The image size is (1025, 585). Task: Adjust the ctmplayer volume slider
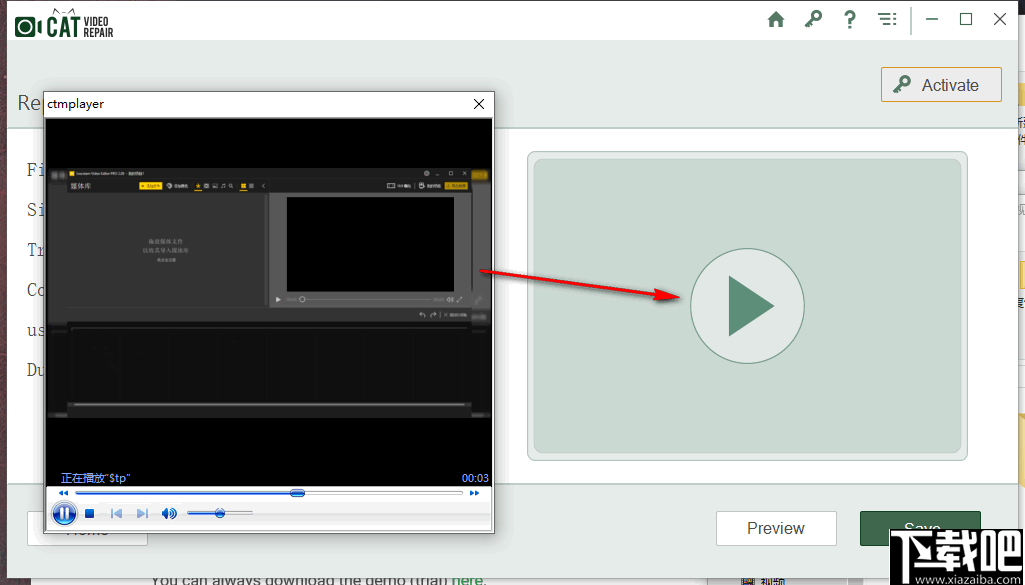(x=220, y=513)
